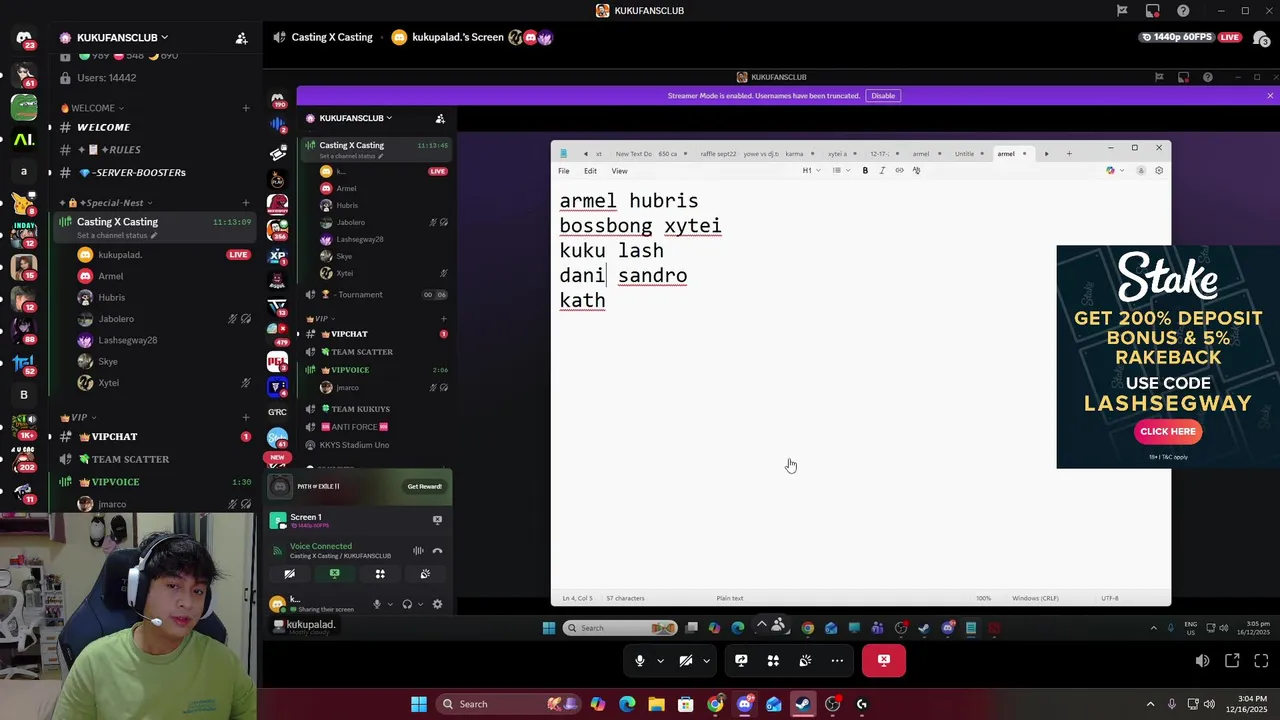Open File menu in Notepad
The height and width of the screenshot is (720, 1280).
click(564, 171)
